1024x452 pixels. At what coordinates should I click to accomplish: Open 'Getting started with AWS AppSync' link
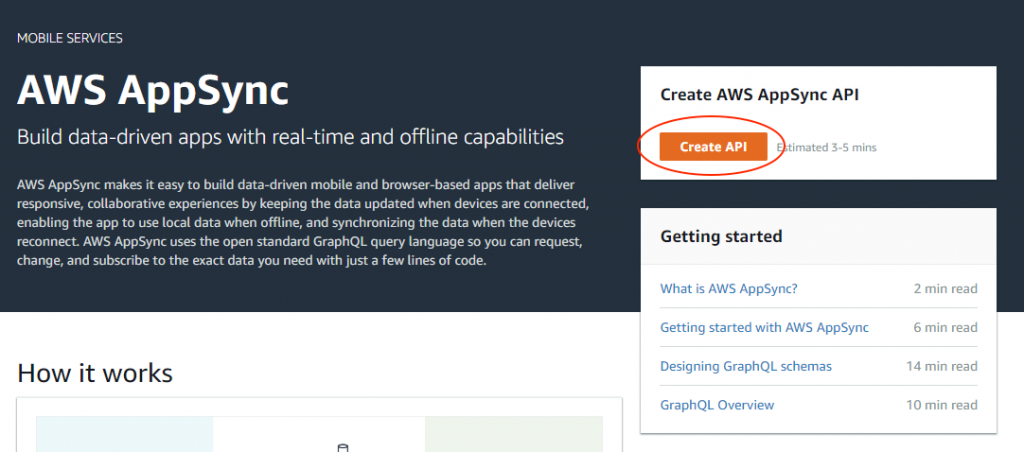click(x=765, y=327)
